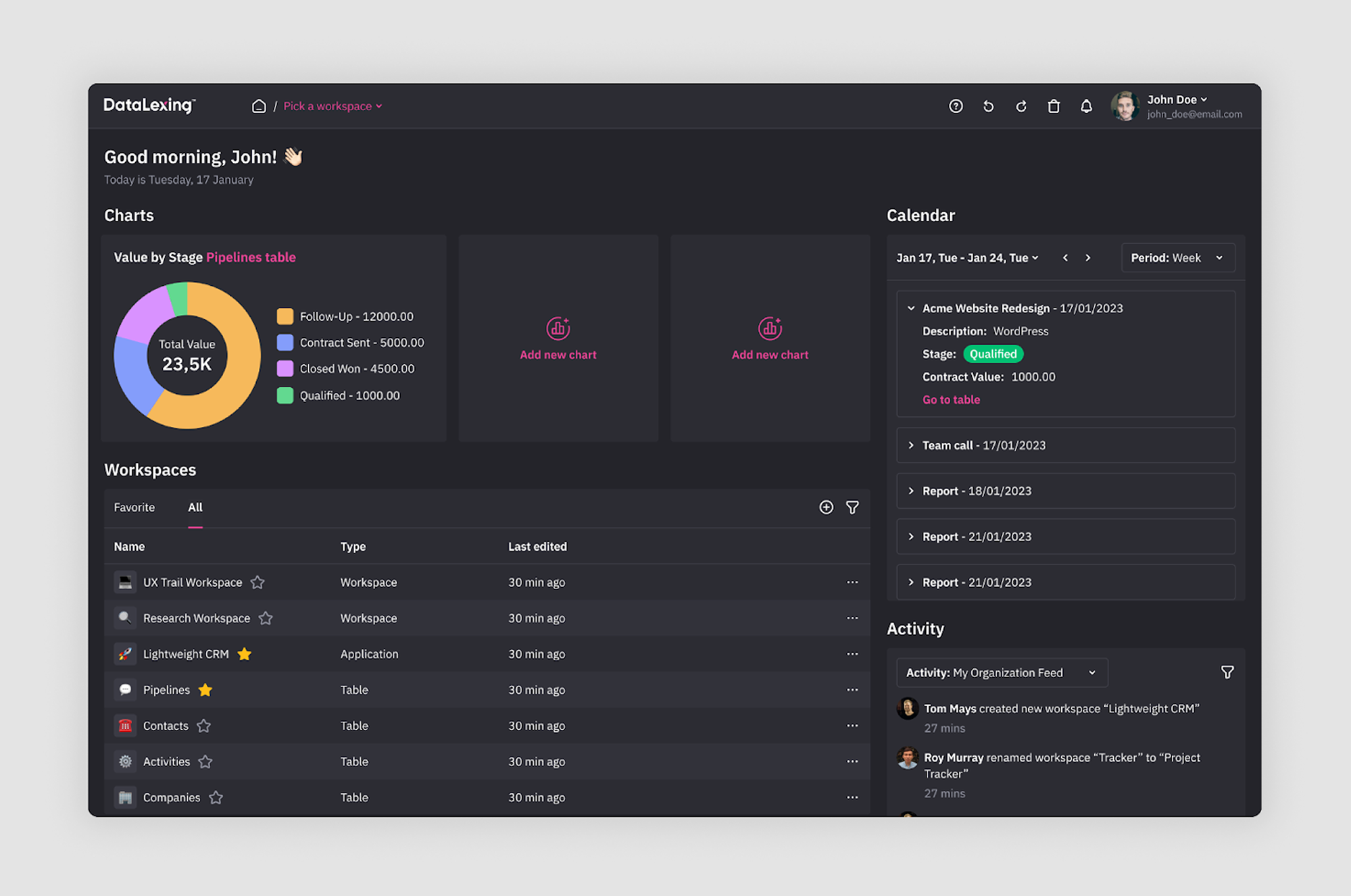Open the Pick a workspace dropdown

[x=333, y=106]
